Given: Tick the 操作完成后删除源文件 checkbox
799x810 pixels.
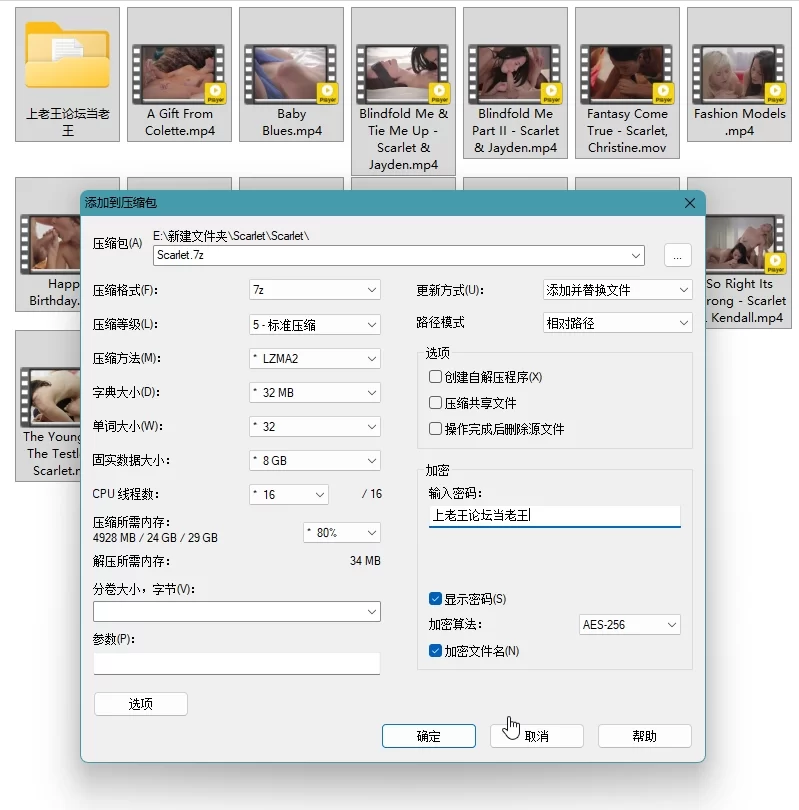Looking at the screenshot, I should [435, 429].
